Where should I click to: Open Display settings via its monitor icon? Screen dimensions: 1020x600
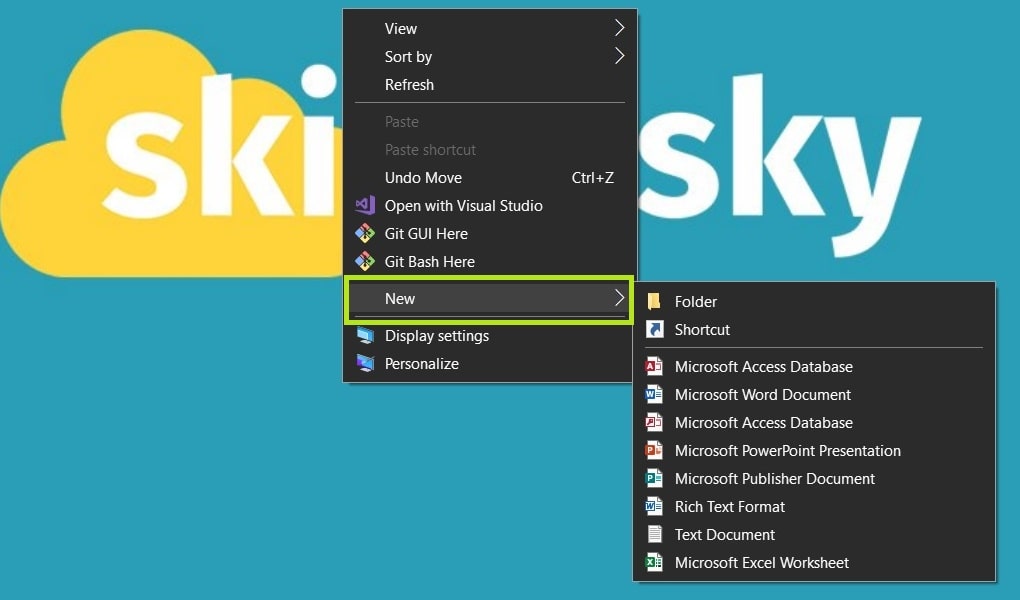[x=365, y=336]
